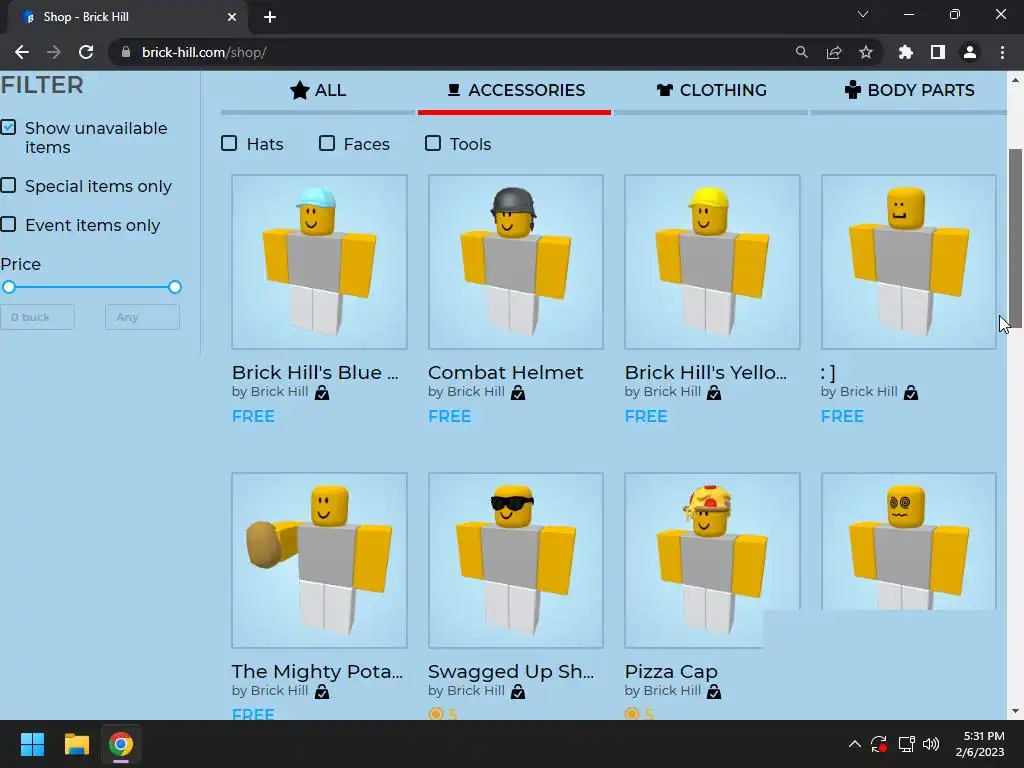Share this page via share icon

tap(833, 52)
